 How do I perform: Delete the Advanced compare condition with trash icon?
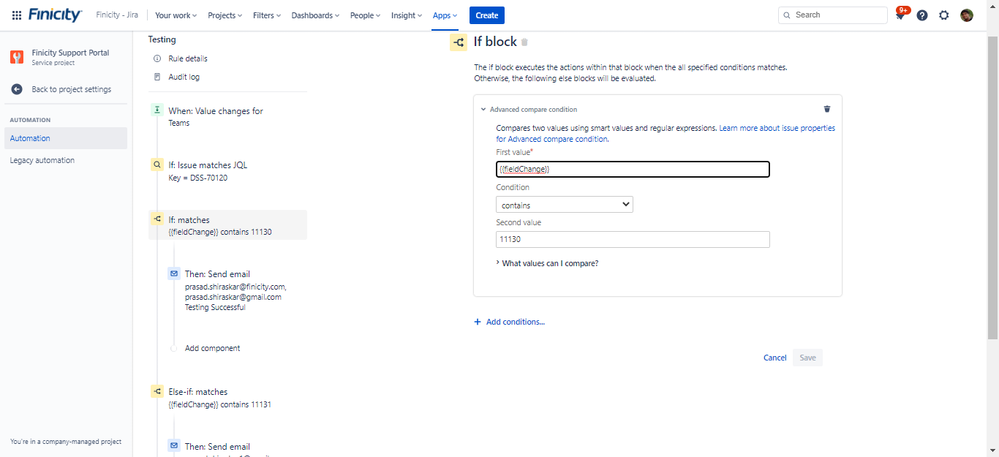pos(827,109)
